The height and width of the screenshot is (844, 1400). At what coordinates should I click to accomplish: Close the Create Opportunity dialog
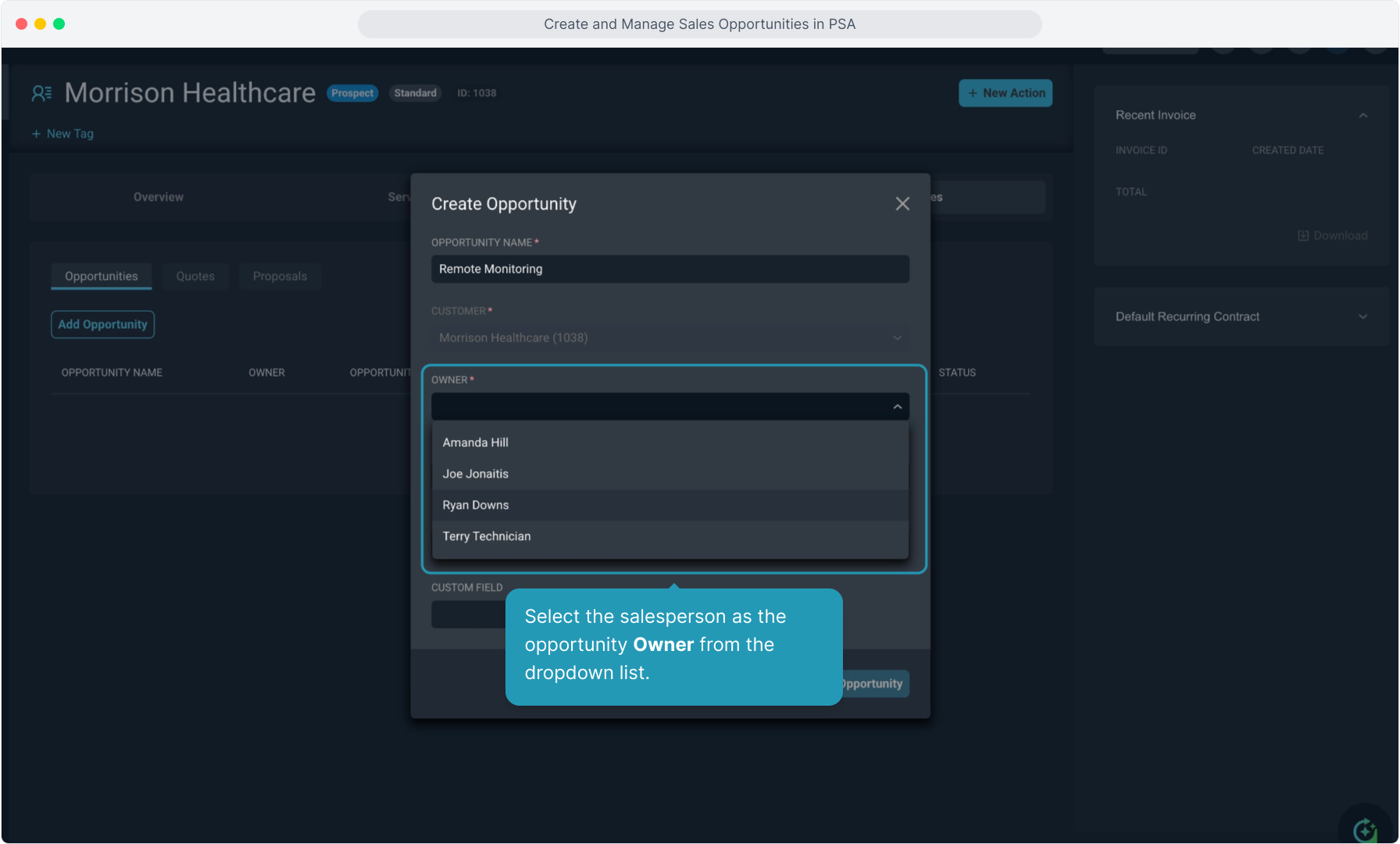[x=902, y=204]
